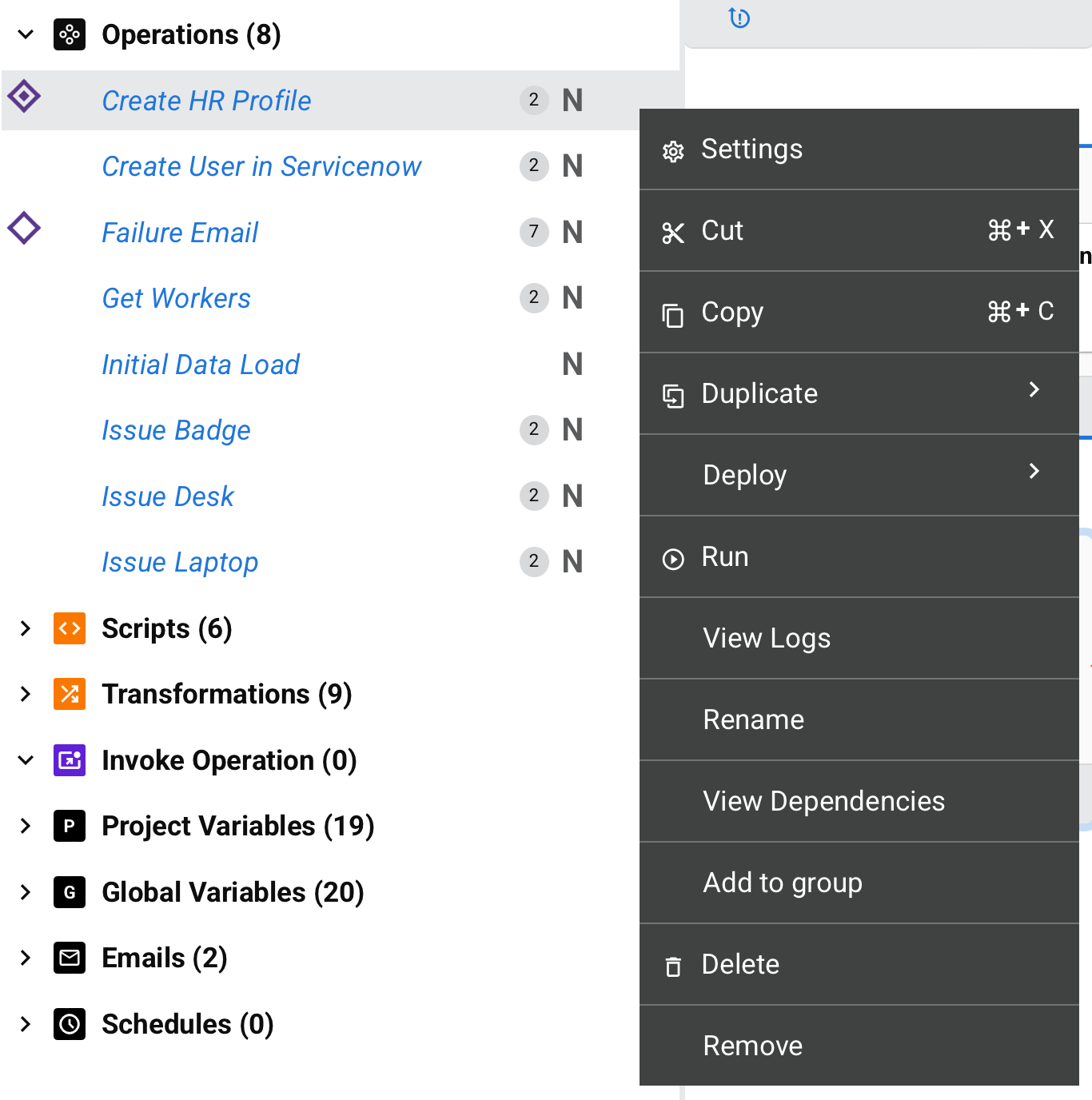The height and width of the screenshot is (1100, 1092).
Task: Collapse the Operations tree section
Action: [x=26, y=34]
